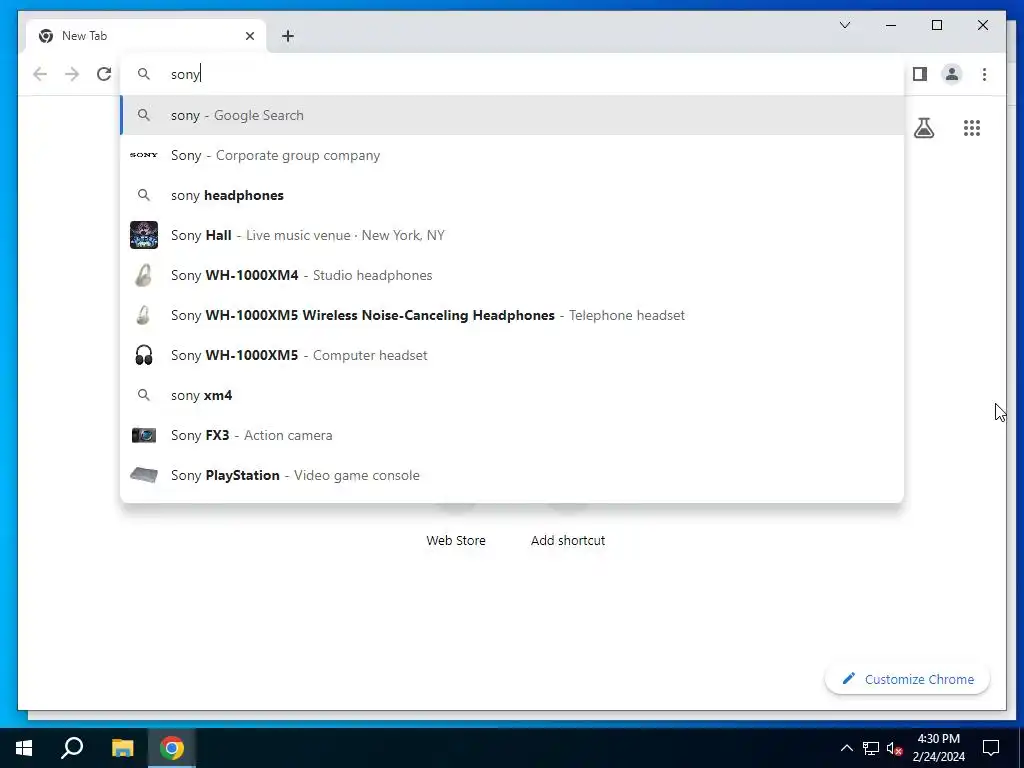
Task: Select 'Sony WH-1000XM4' studio headphones suggestion
Action: coord(512,275)
